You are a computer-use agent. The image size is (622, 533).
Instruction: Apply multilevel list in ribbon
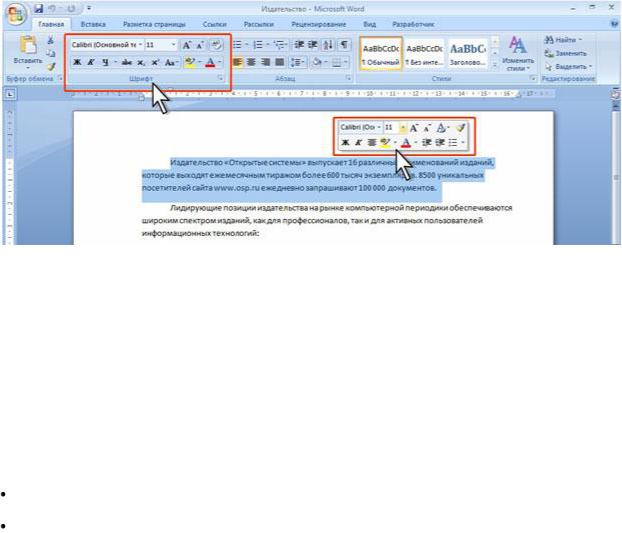(279, 45)
